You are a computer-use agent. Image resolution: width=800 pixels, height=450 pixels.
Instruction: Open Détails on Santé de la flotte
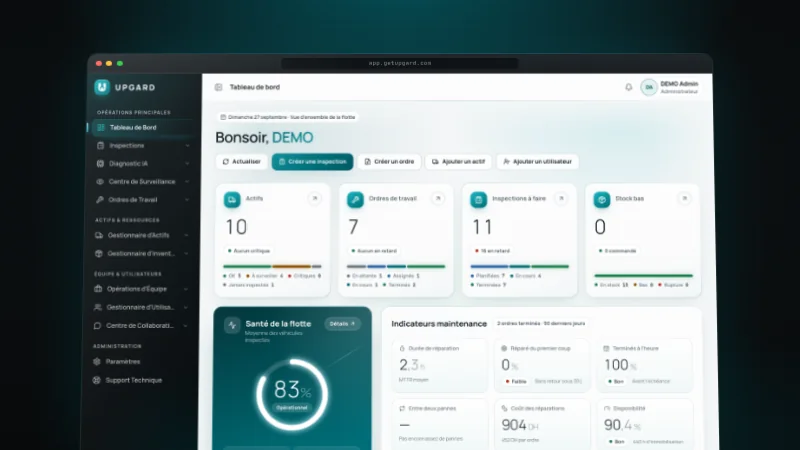pyautogui.click(x=342, y=324)
